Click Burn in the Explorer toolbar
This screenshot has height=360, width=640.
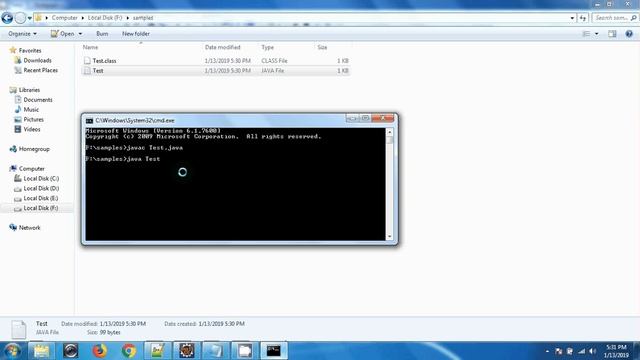[x=102, y=34]
